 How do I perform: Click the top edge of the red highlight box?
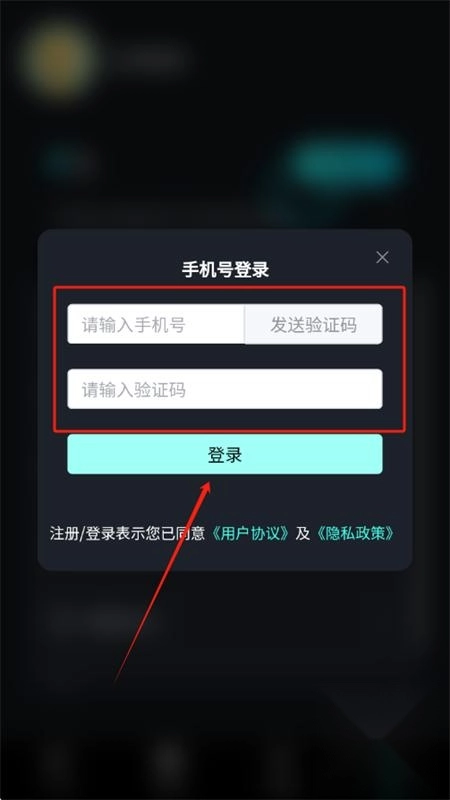230,288
